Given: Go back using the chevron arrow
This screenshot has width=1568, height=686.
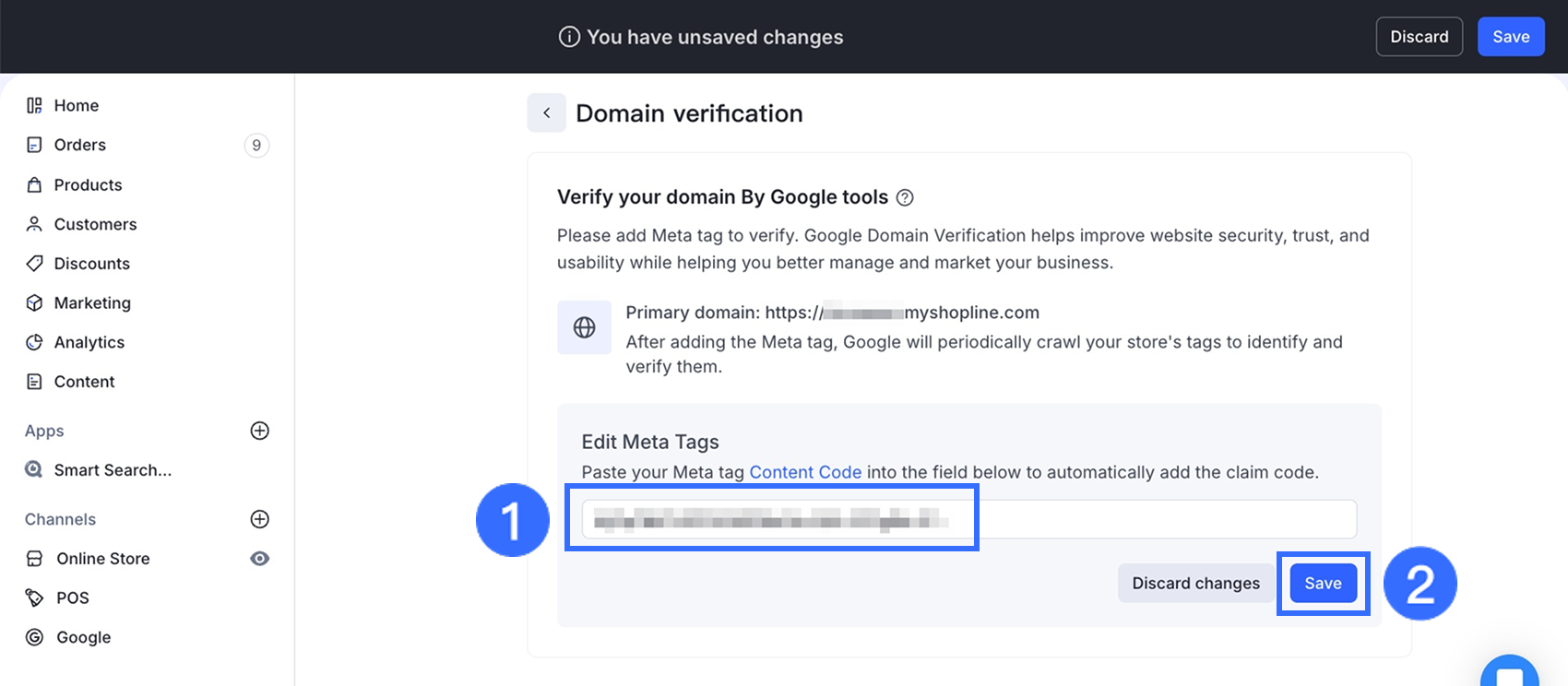Looking at the screenshot, I should click(546, 112).
